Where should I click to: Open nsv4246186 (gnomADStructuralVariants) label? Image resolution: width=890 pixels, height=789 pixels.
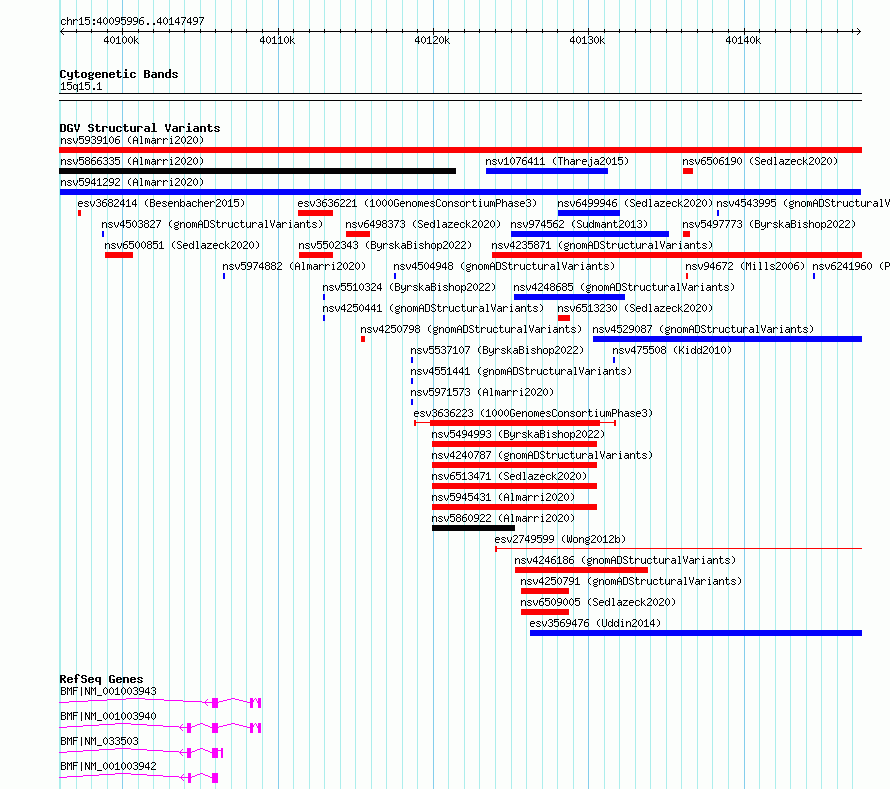[625, 560]
